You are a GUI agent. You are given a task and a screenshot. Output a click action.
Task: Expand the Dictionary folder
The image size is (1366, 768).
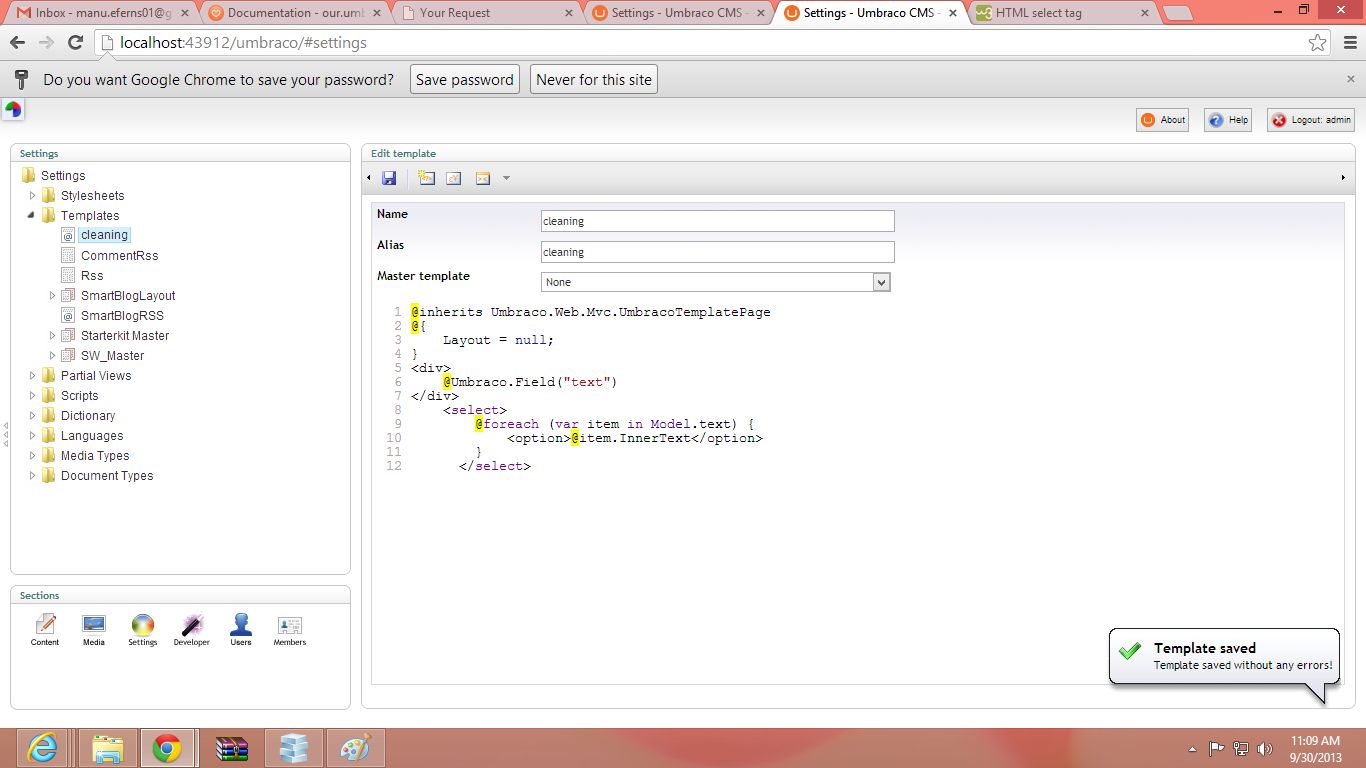pyautogui.click(x=32, y=415)
